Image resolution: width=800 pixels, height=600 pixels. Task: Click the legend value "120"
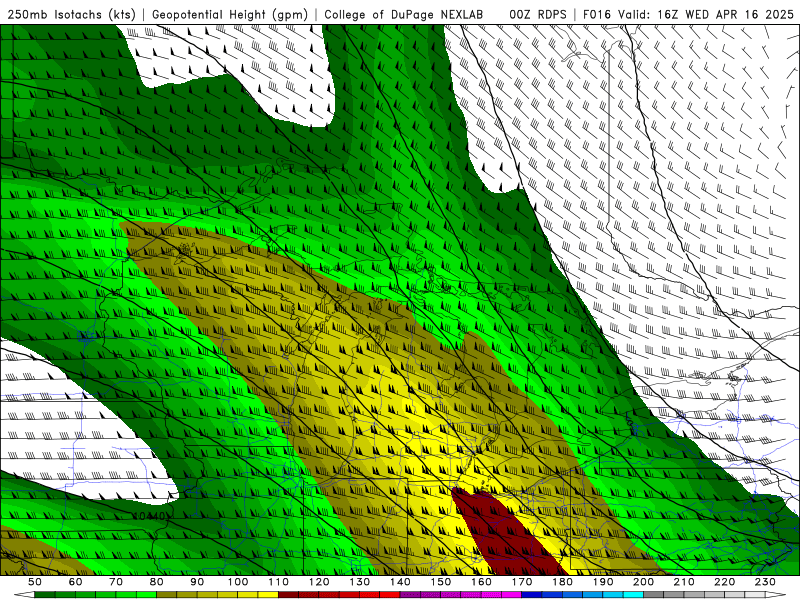click(x=319, y=582)
